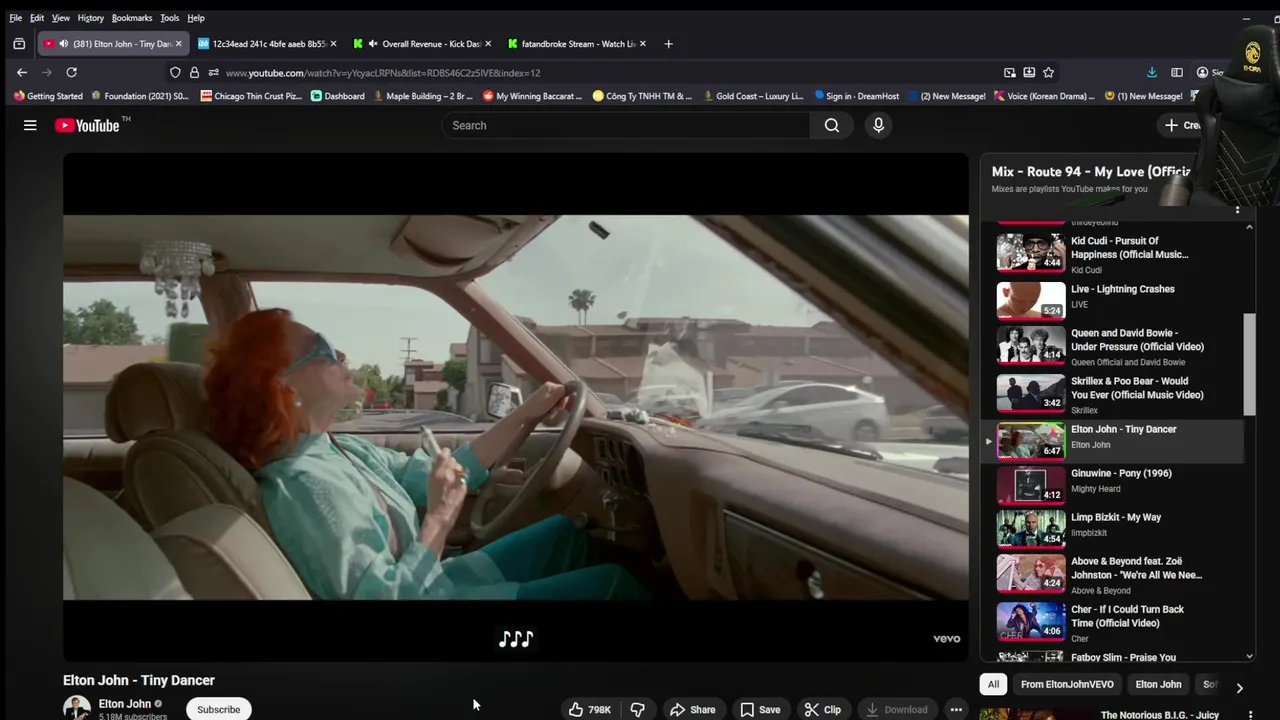Play Kid Cudi - Pursuit Of Happiness
This screenshot has height=720, width=1280.
pos(1110,254)
